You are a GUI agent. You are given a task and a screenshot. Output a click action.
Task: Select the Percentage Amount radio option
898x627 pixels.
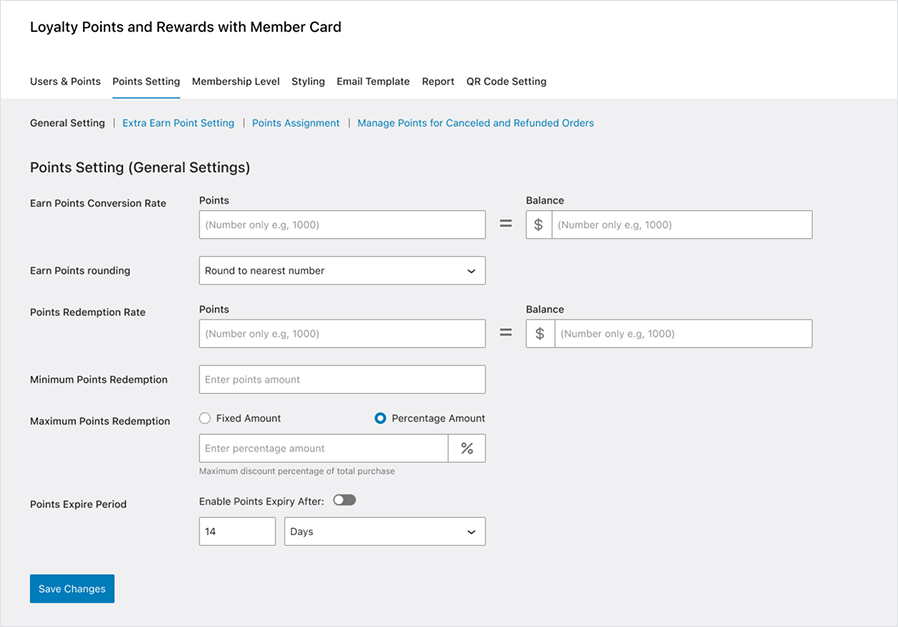point(380,418)
